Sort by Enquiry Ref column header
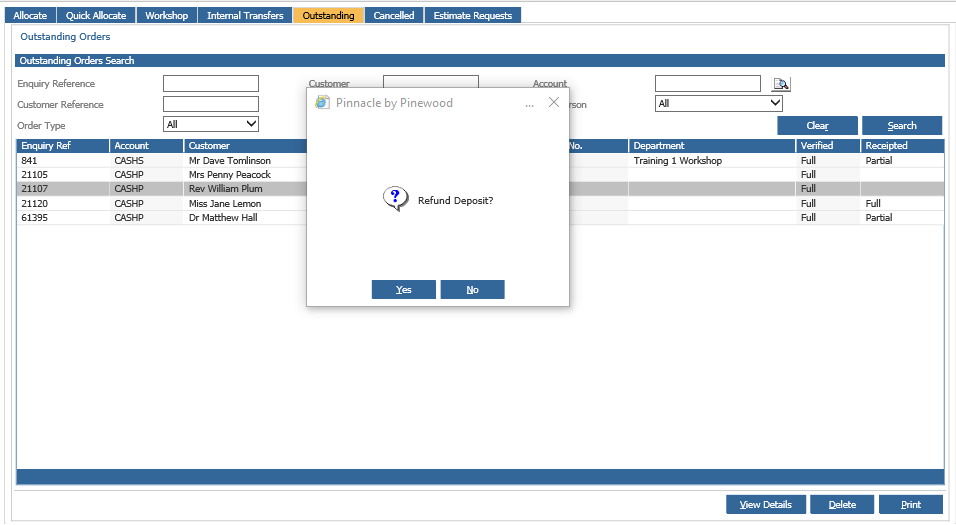The image size is (956, 525). point(63,146)
